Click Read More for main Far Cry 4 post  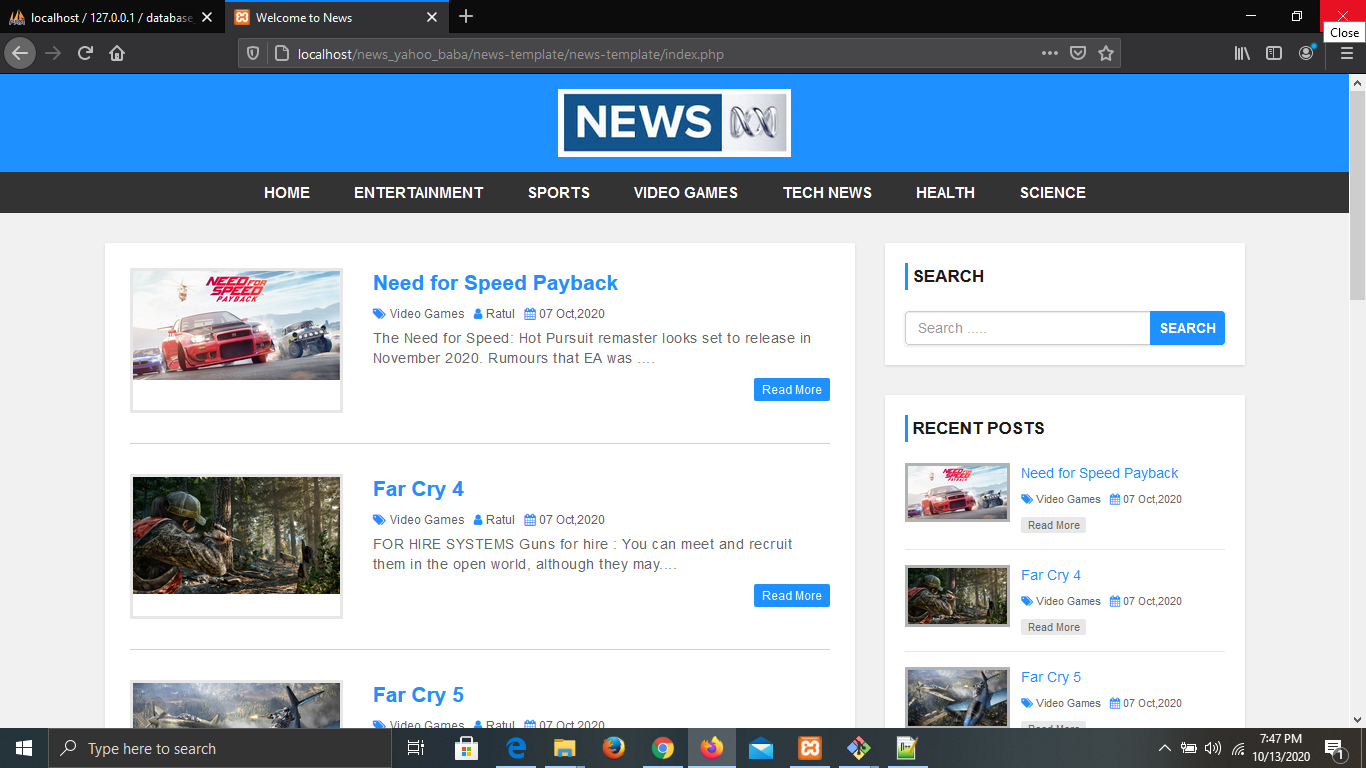(x=792, y=596)
